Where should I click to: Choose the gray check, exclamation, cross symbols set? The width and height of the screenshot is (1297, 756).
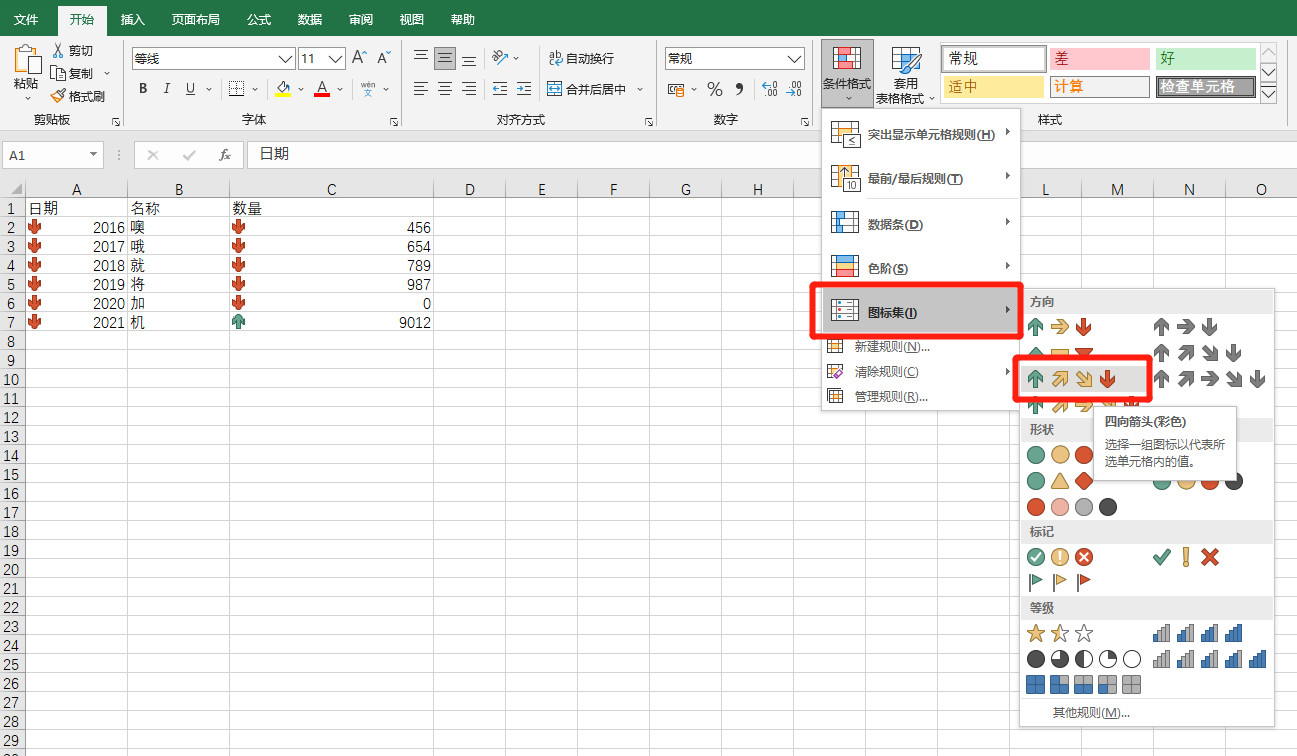pyautogui.click(x=1185, y=557)
